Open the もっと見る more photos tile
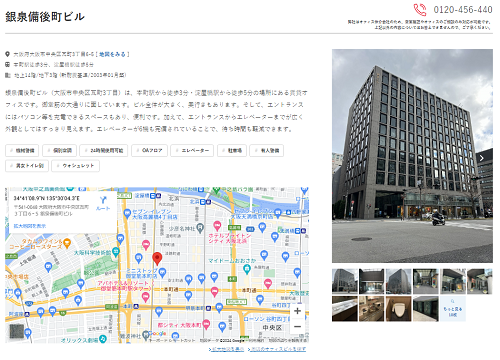 pyautogui.click(x=452, y=309)
